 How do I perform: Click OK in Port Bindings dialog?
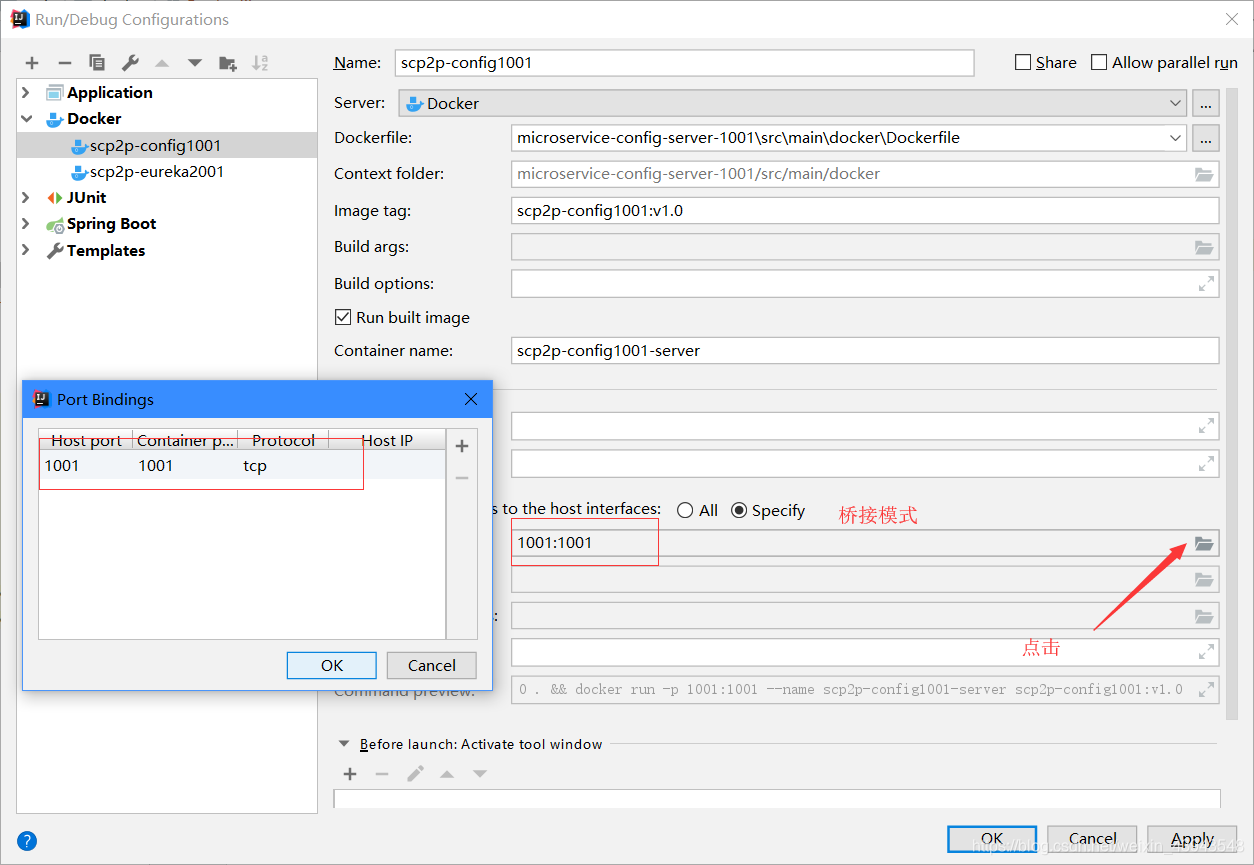click(x=332, y=665)
